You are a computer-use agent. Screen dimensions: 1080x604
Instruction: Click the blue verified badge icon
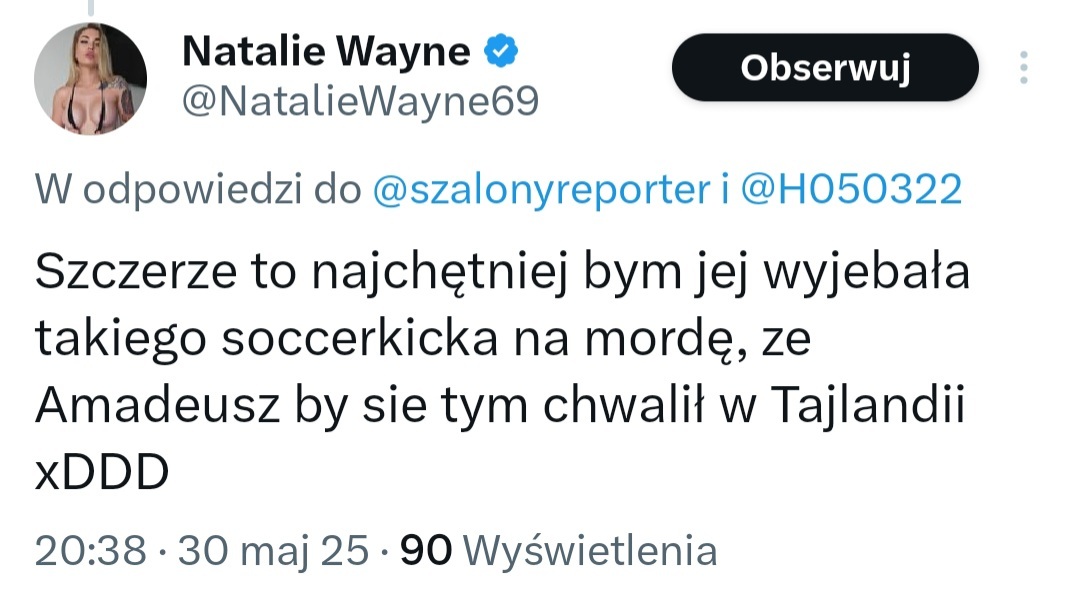(500, 51)
